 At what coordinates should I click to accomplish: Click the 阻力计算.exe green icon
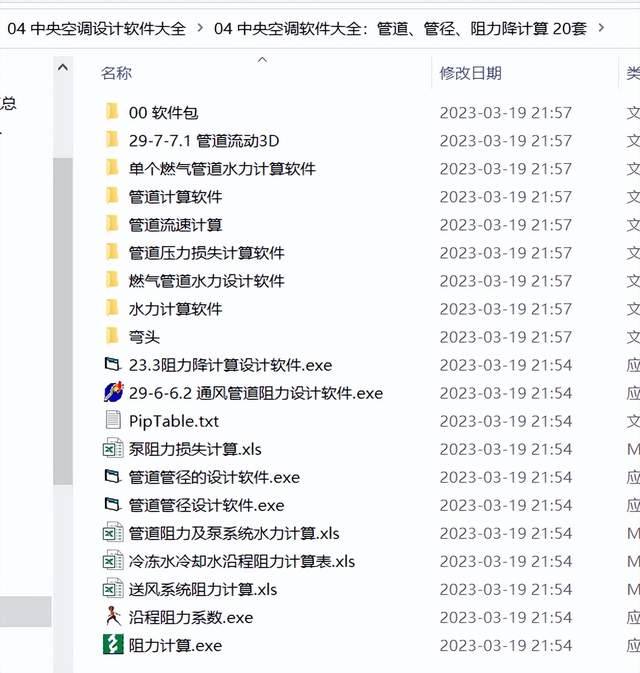click(113, 644)
